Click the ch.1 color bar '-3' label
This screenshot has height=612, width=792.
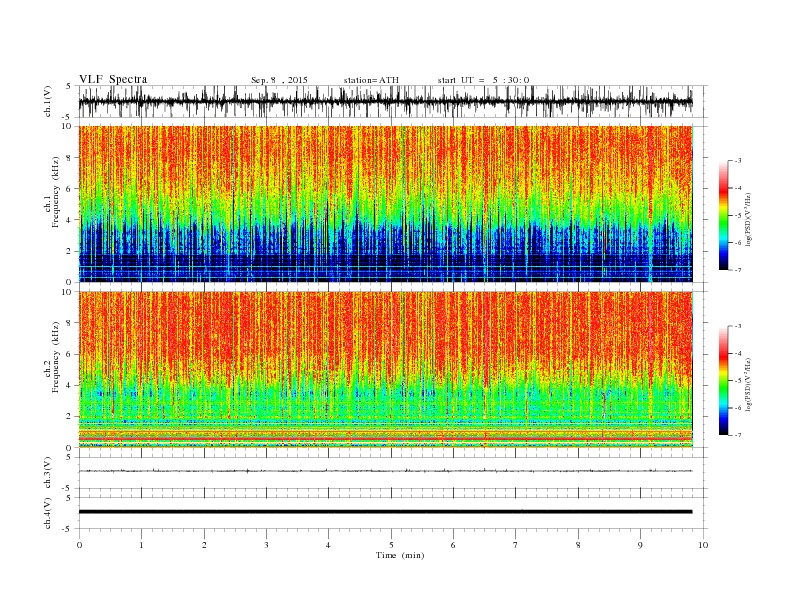(x=737, y=161)
